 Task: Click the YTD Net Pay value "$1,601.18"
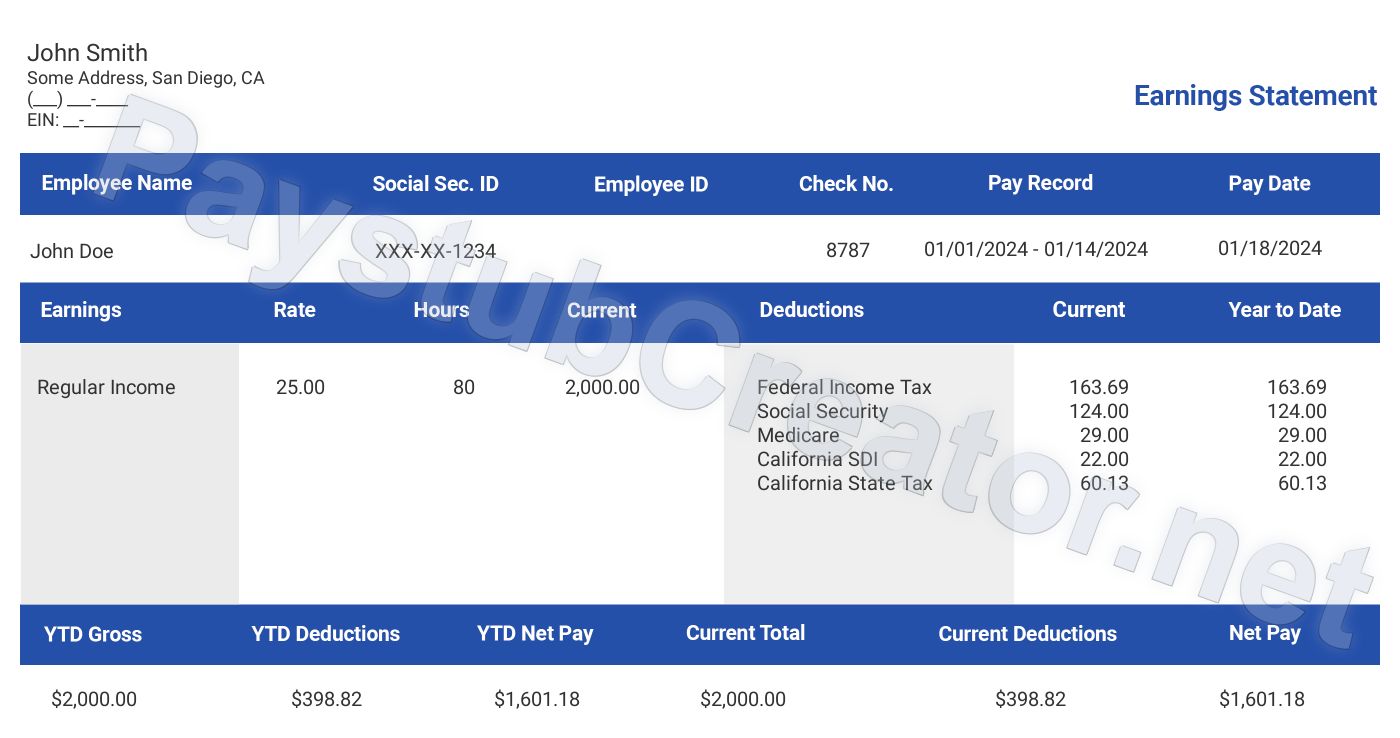pyautogui.click(x=537, y=699)
